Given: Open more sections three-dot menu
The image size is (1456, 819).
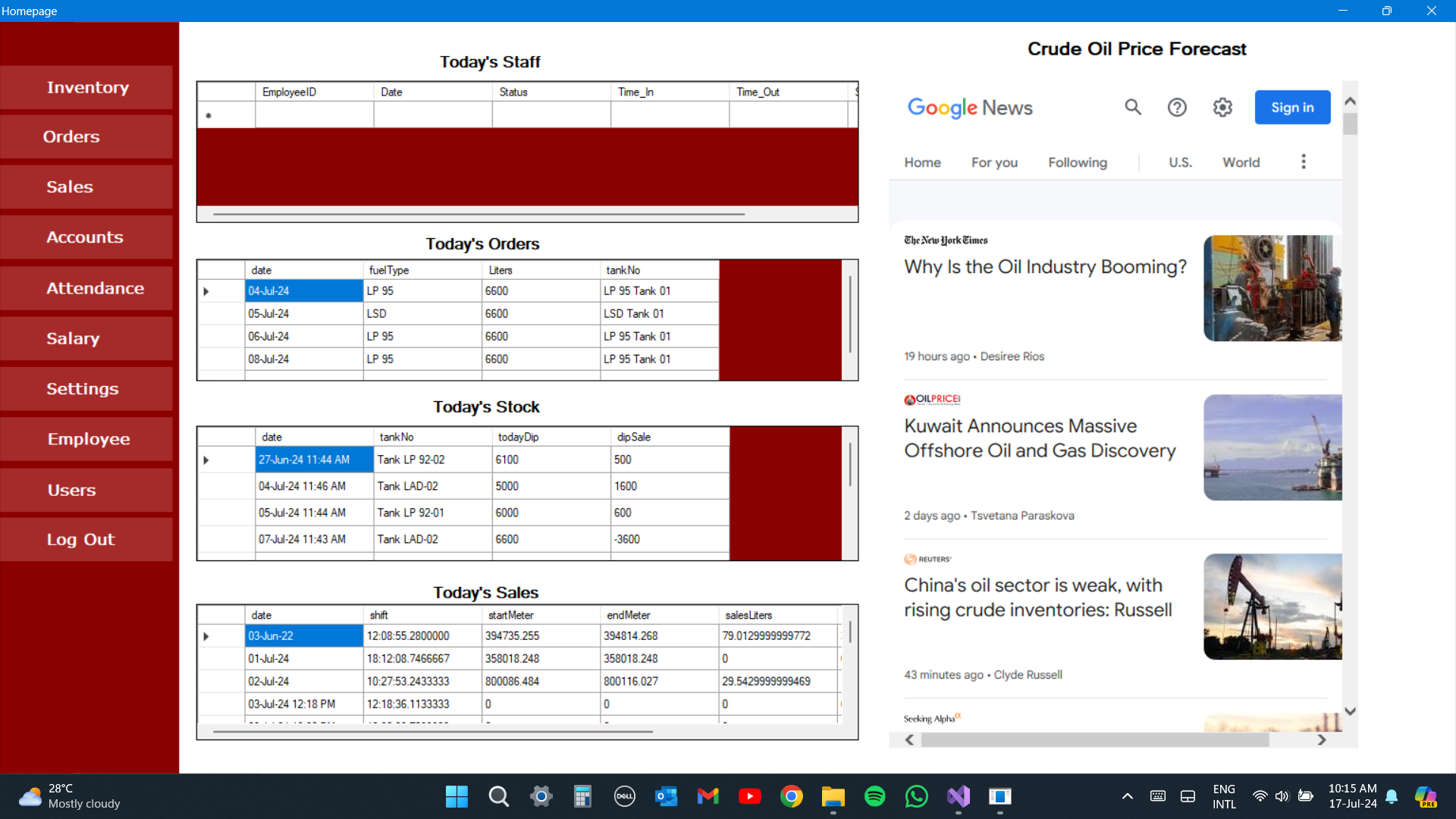Looking at the screenshot, I should pyautogui.click(x=1304, y=162).
